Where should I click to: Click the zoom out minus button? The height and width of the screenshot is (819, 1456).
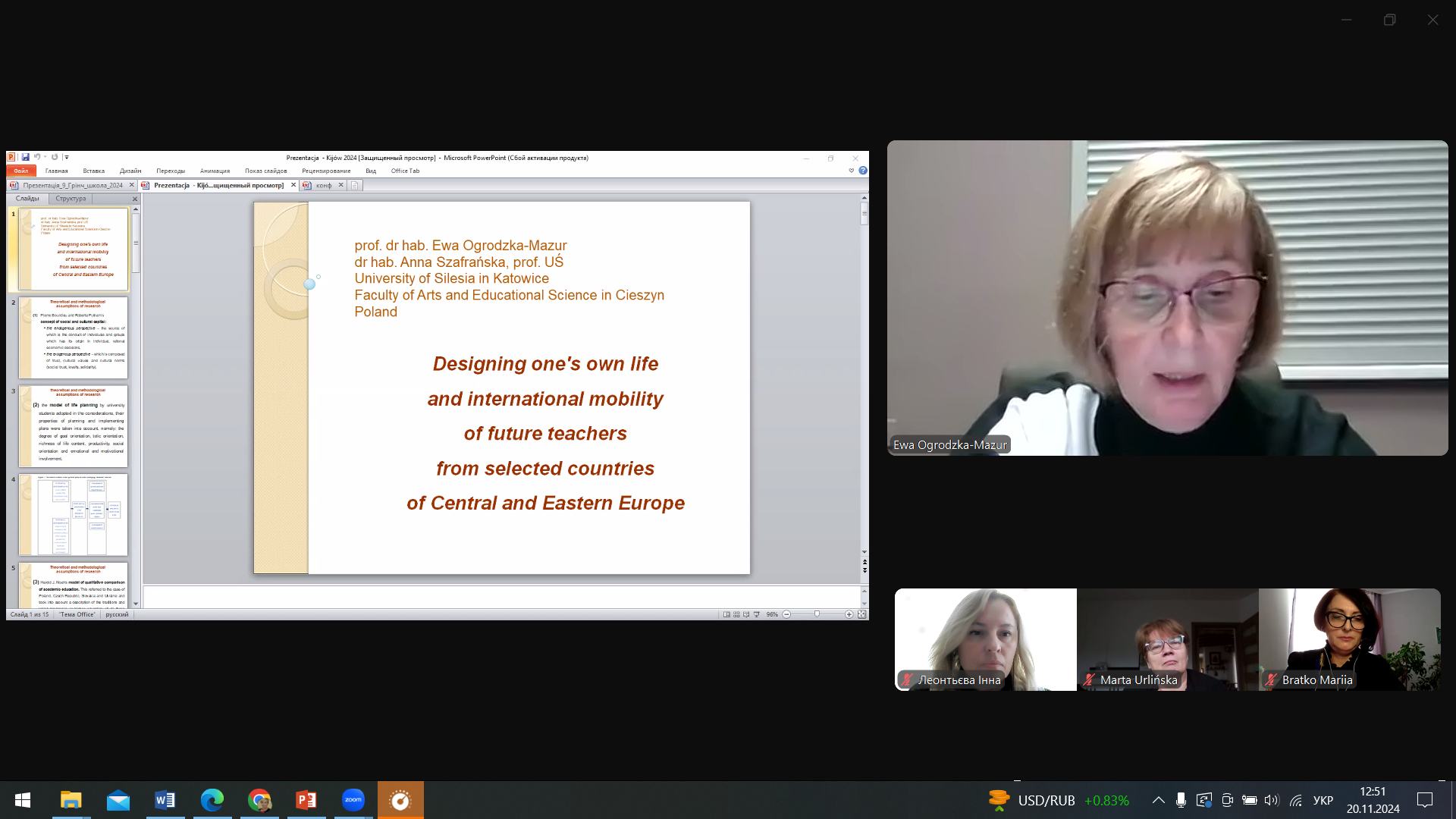coord(786,614)
